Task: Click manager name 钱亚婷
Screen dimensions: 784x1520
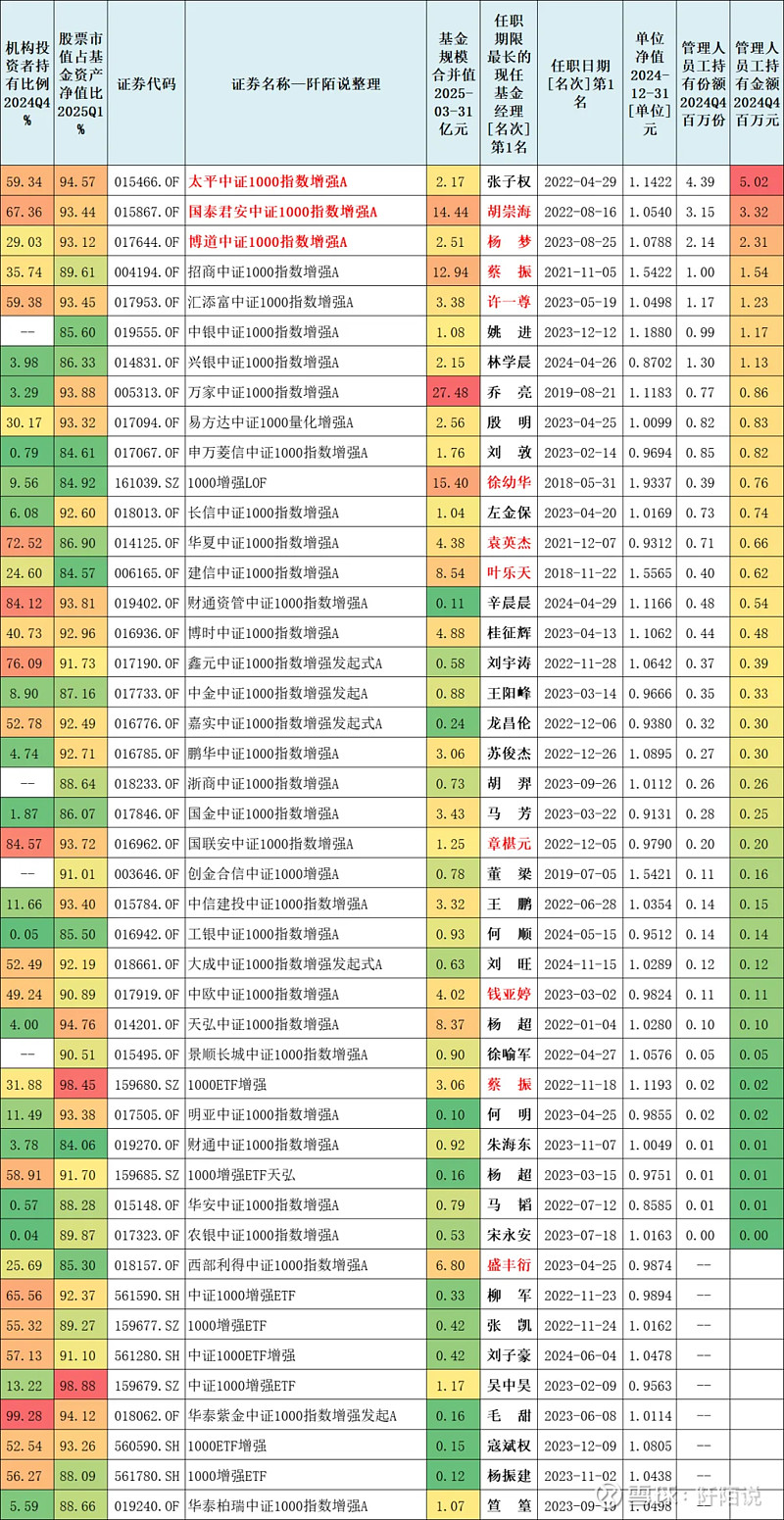Action: coord(509,994)
